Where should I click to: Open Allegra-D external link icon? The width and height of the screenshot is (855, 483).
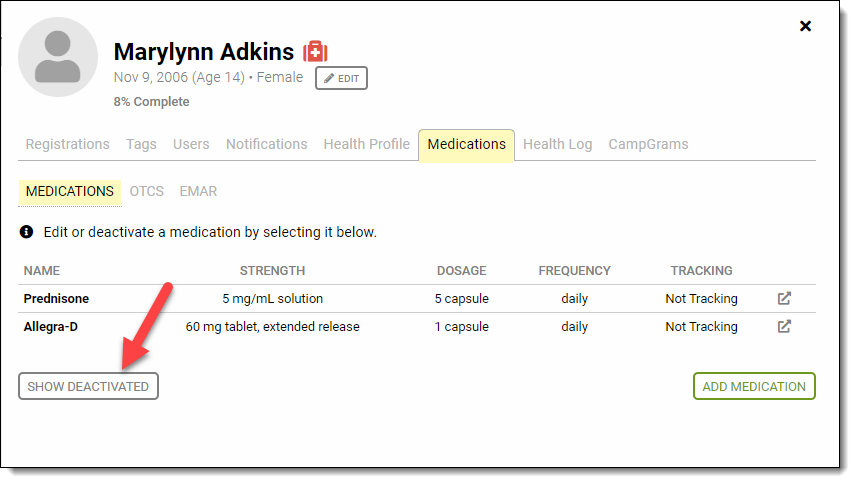(785, 326)
